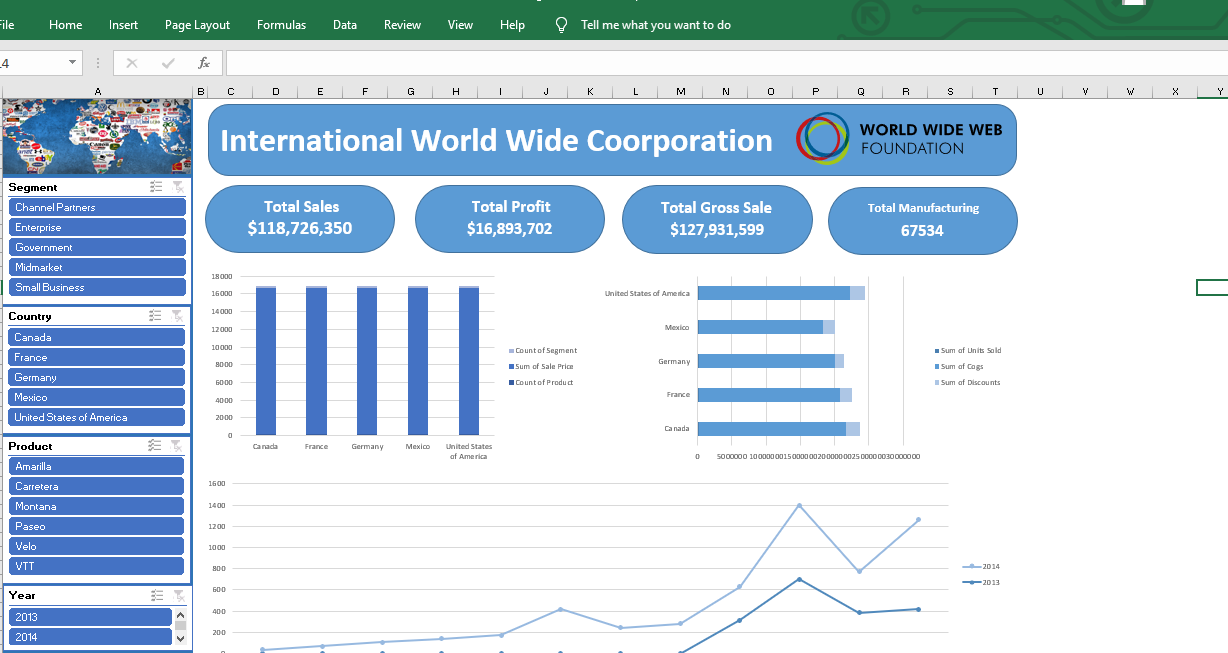
Task: Select 2014 in the Year slicer
Action: (x=90, y=637)
